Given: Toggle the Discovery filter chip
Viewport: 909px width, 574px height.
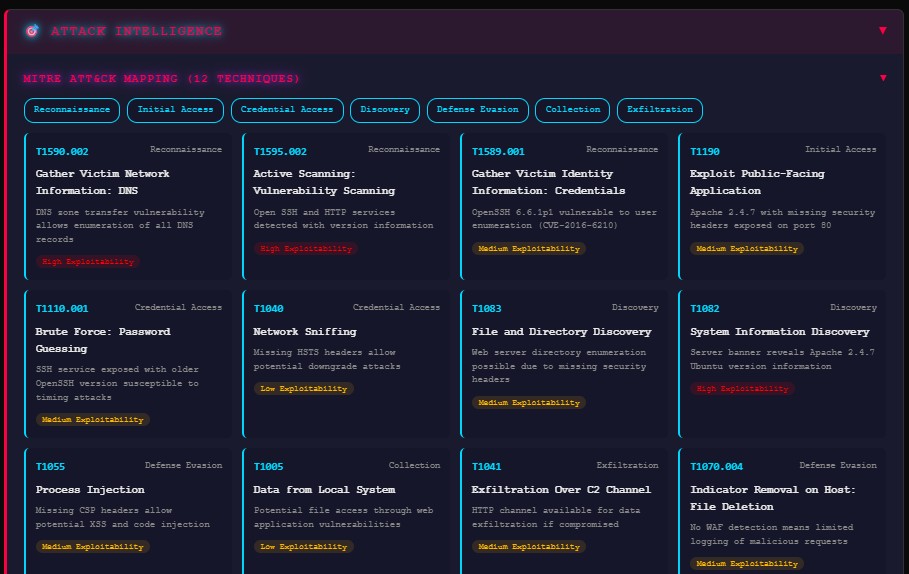Looking at the screenshot, I should coord(385,110).
